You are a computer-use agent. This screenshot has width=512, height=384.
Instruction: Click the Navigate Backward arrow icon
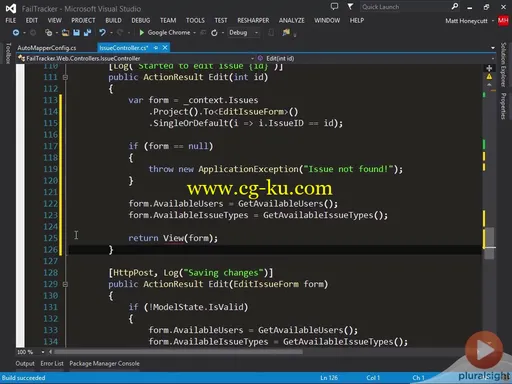[x=16, y=33]
